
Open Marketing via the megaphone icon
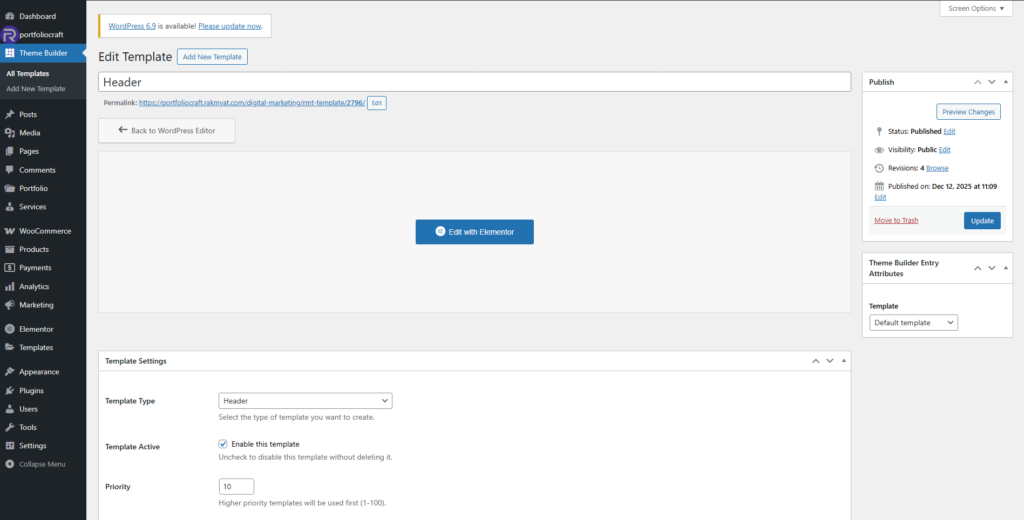click(x=10, y=305)
